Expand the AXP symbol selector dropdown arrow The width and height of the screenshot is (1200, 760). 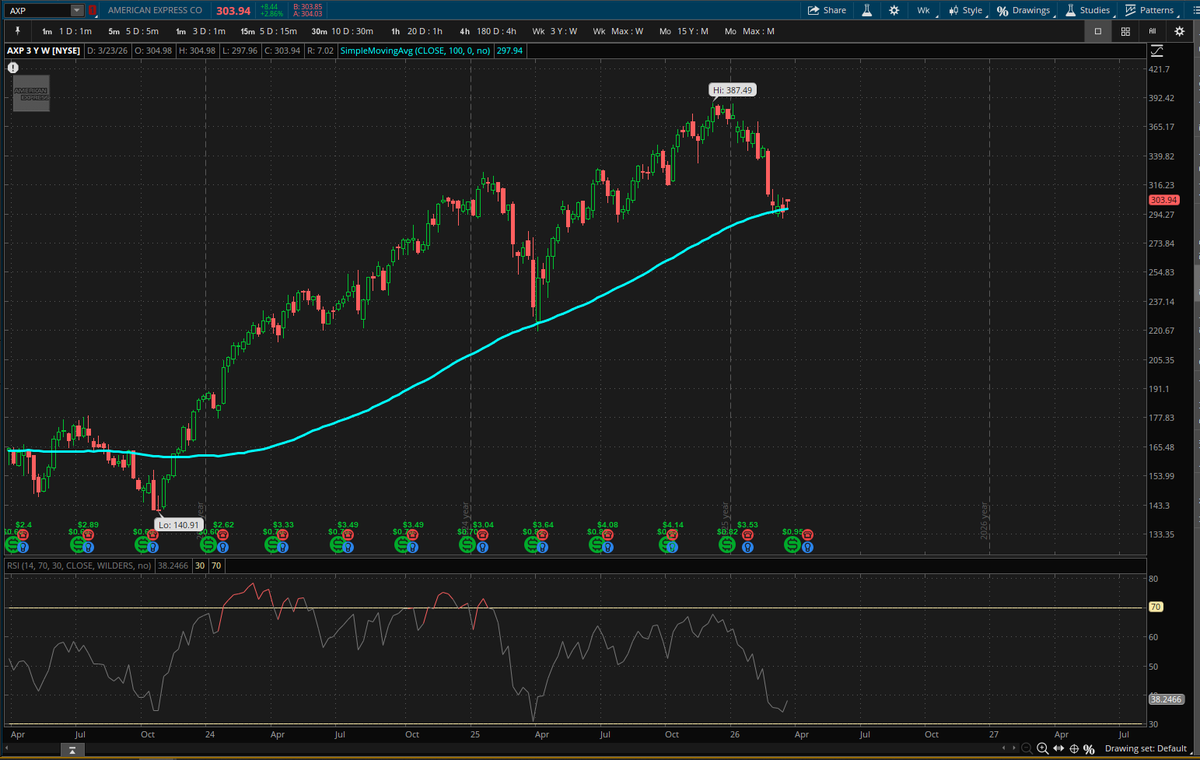(77, 10)
